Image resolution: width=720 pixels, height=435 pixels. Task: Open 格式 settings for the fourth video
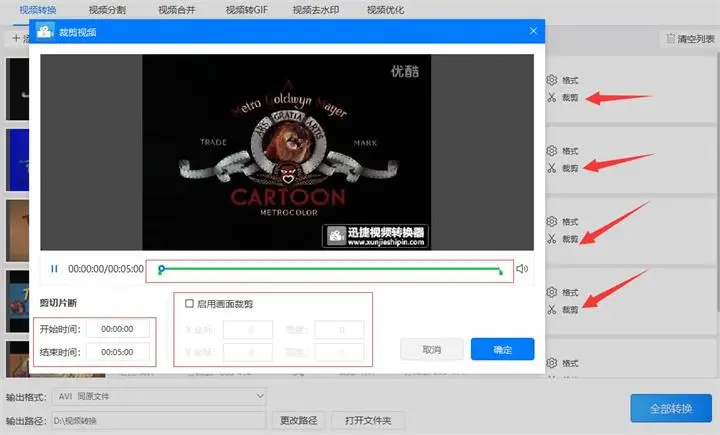point(563,292)
